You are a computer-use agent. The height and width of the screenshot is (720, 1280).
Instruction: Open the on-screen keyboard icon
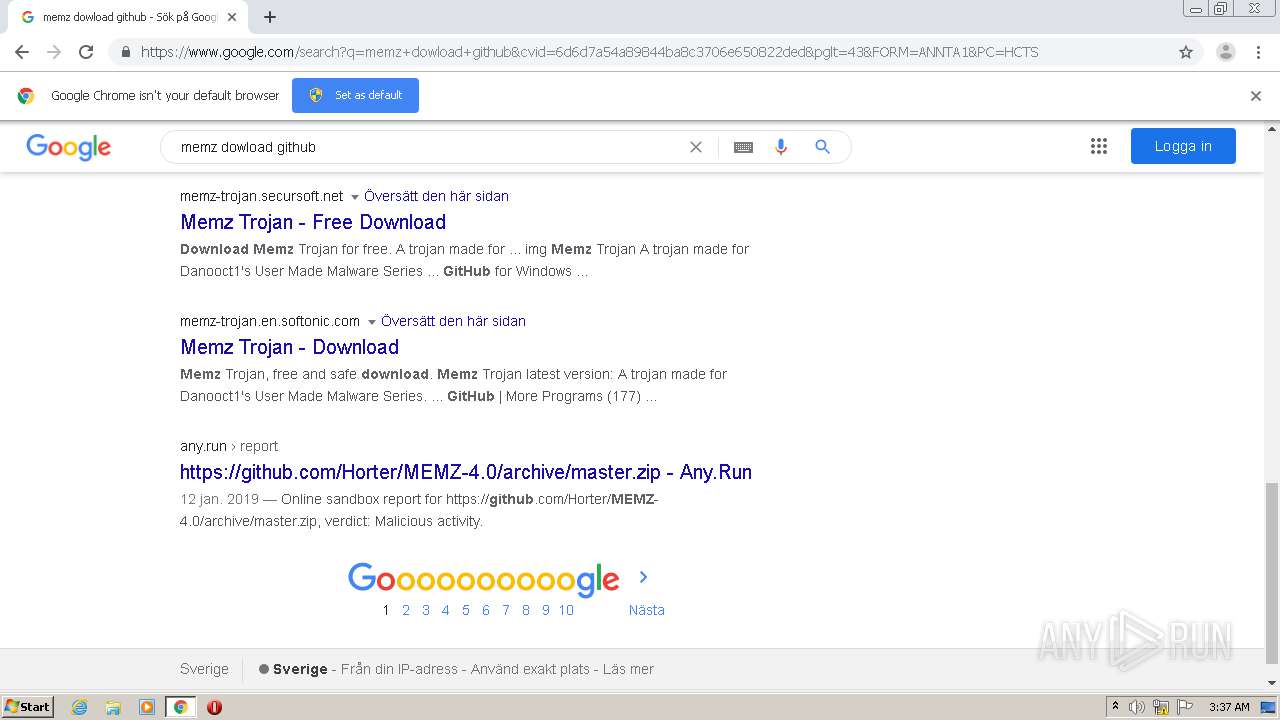pyautogui.click(x=743, y=147)
